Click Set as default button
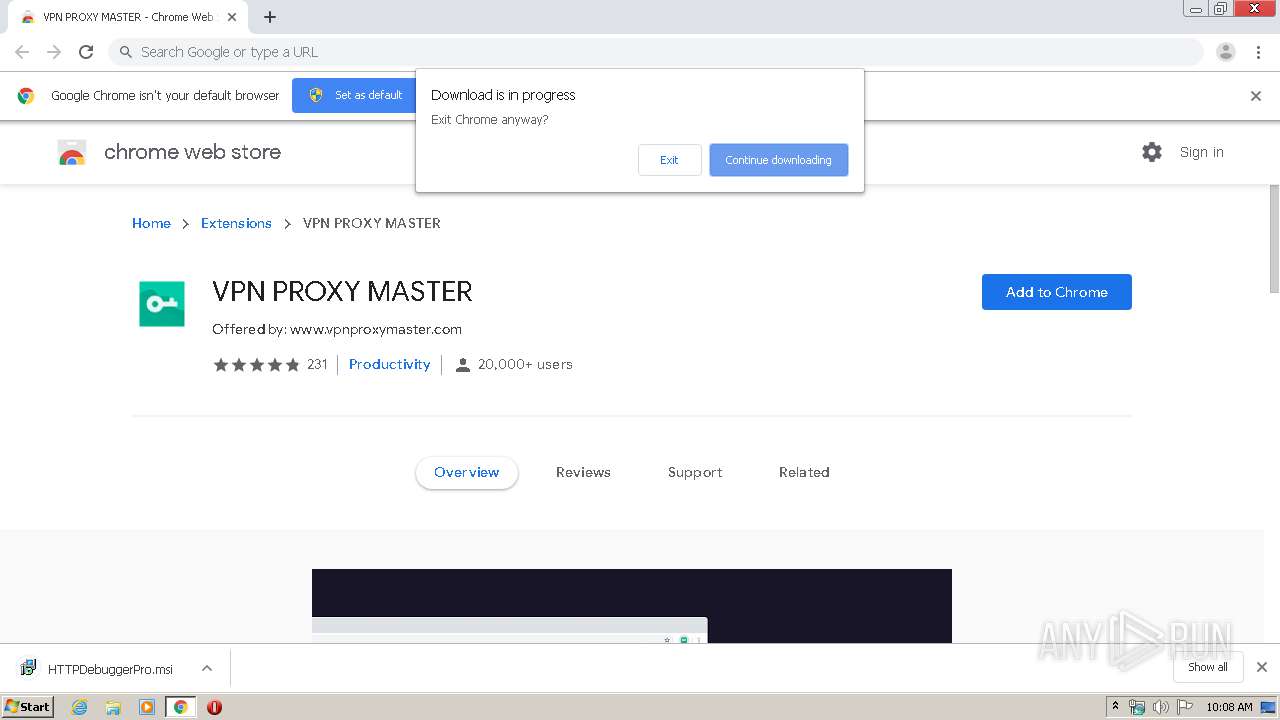Viewport: 1280px width, 720px height. (x=356, y=95)
